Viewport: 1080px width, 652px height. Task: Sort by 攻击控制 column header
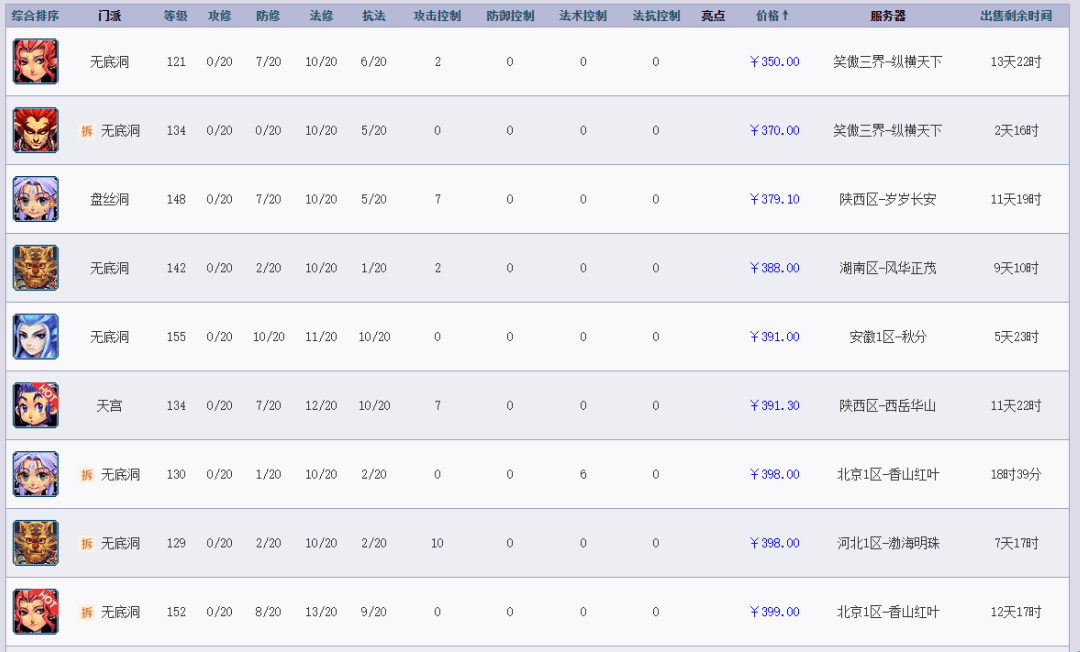click(437, 16)
